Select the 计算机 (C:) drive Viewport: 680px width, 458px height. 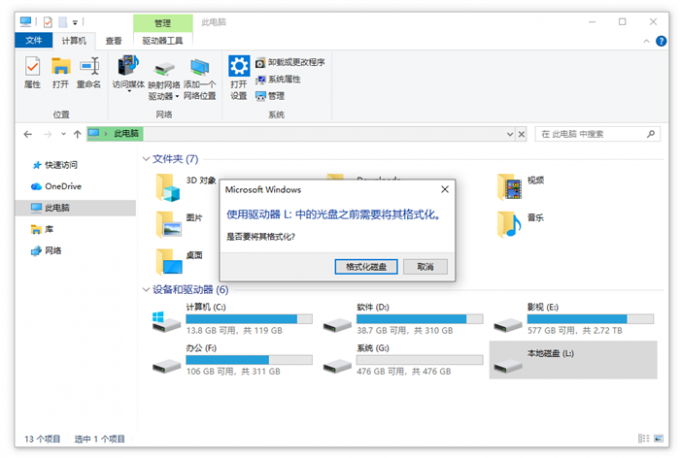(232, 319)
